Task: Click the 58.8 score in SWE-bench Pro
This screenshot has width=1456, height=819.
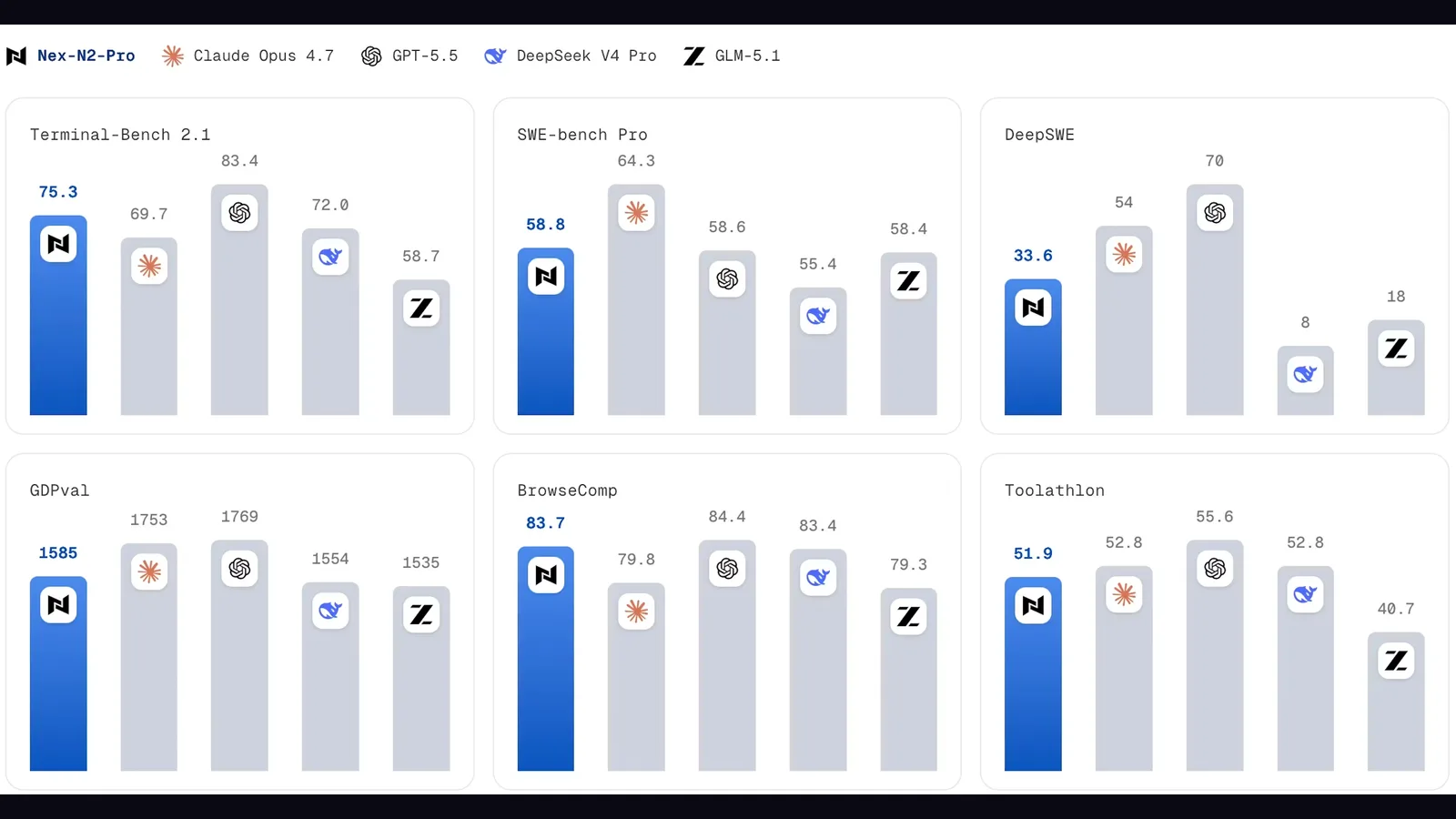Action: [546, 225]
